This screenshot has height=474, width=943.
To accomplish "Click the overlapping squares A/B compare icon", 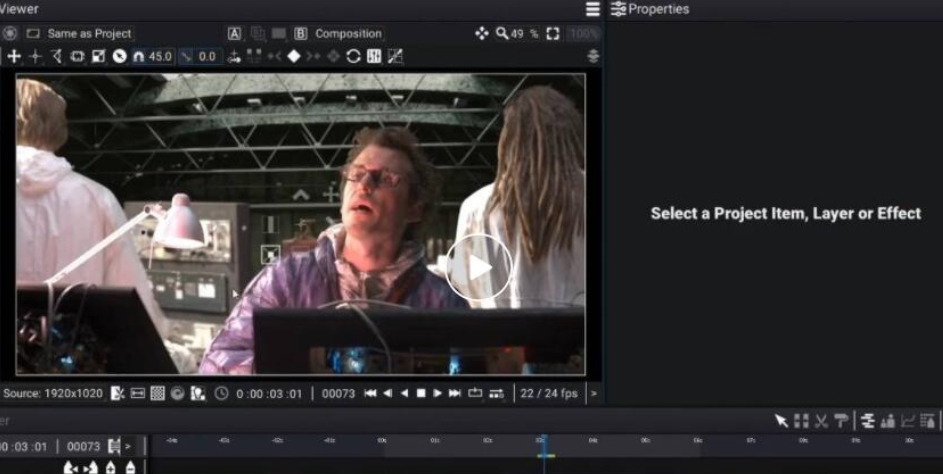I will click(258, 34).
